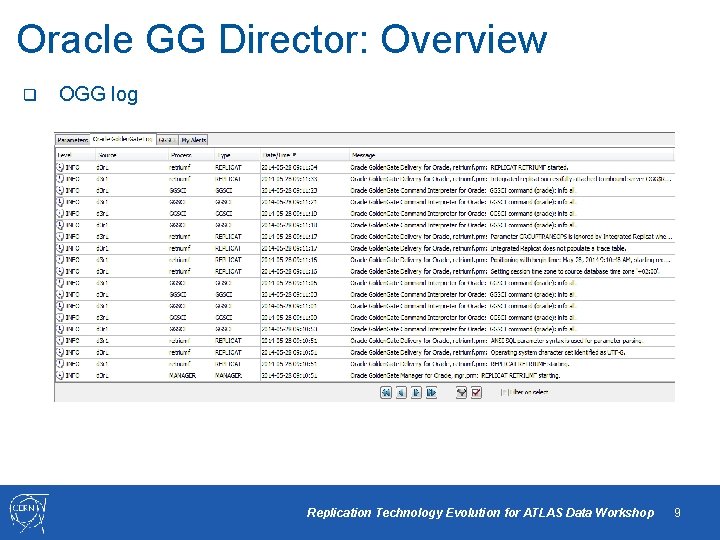The height and width of the screenshot is (540, 720).
Task: Open the log filter funnel icon
Action: (461, 393)
